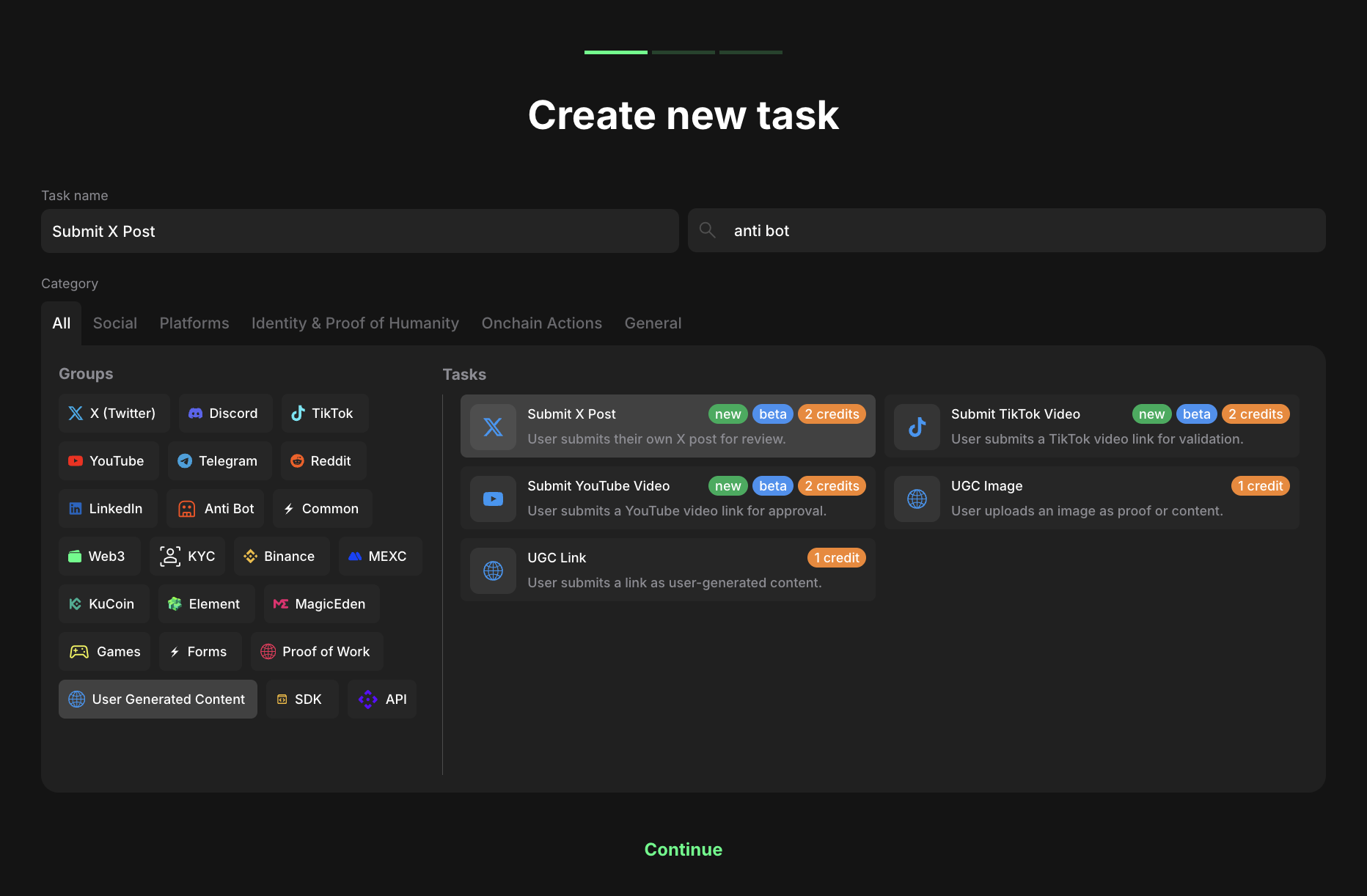Open the KuCoin group
Viewport: 1367px width, 896px height.
point(104,604)
